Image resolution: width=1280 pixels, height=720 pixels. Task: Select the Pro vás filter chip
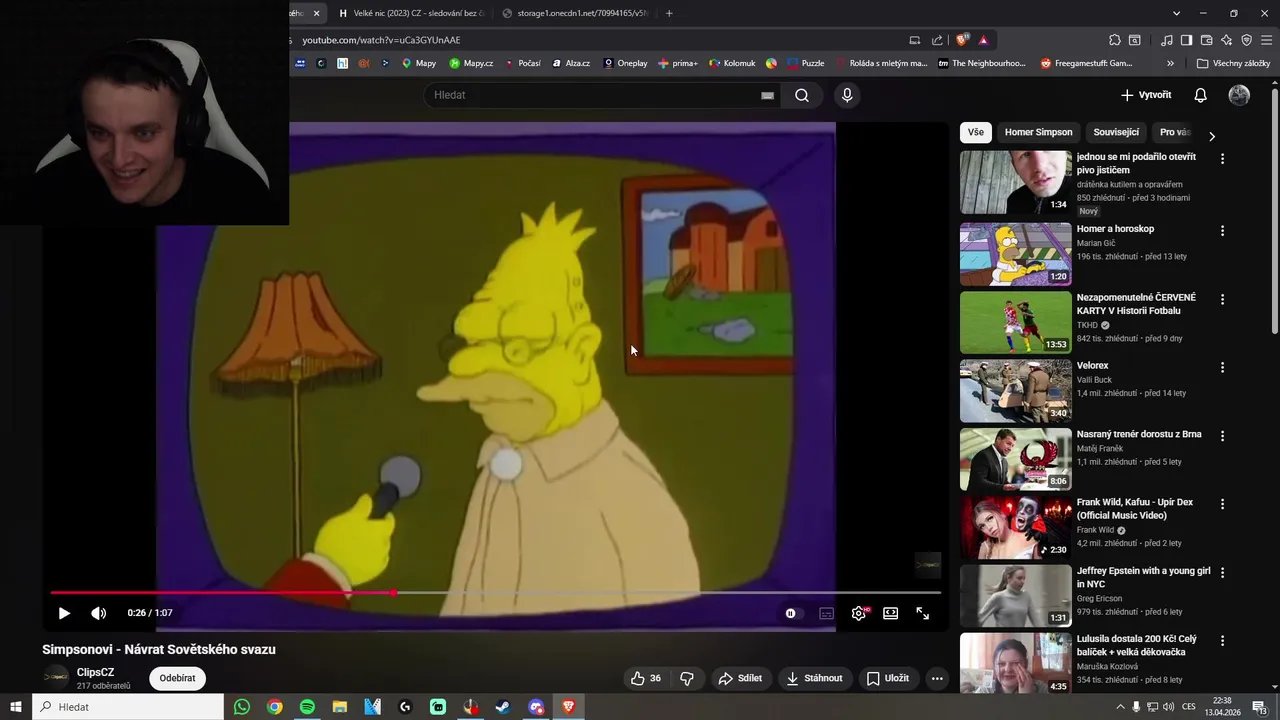1174,132
